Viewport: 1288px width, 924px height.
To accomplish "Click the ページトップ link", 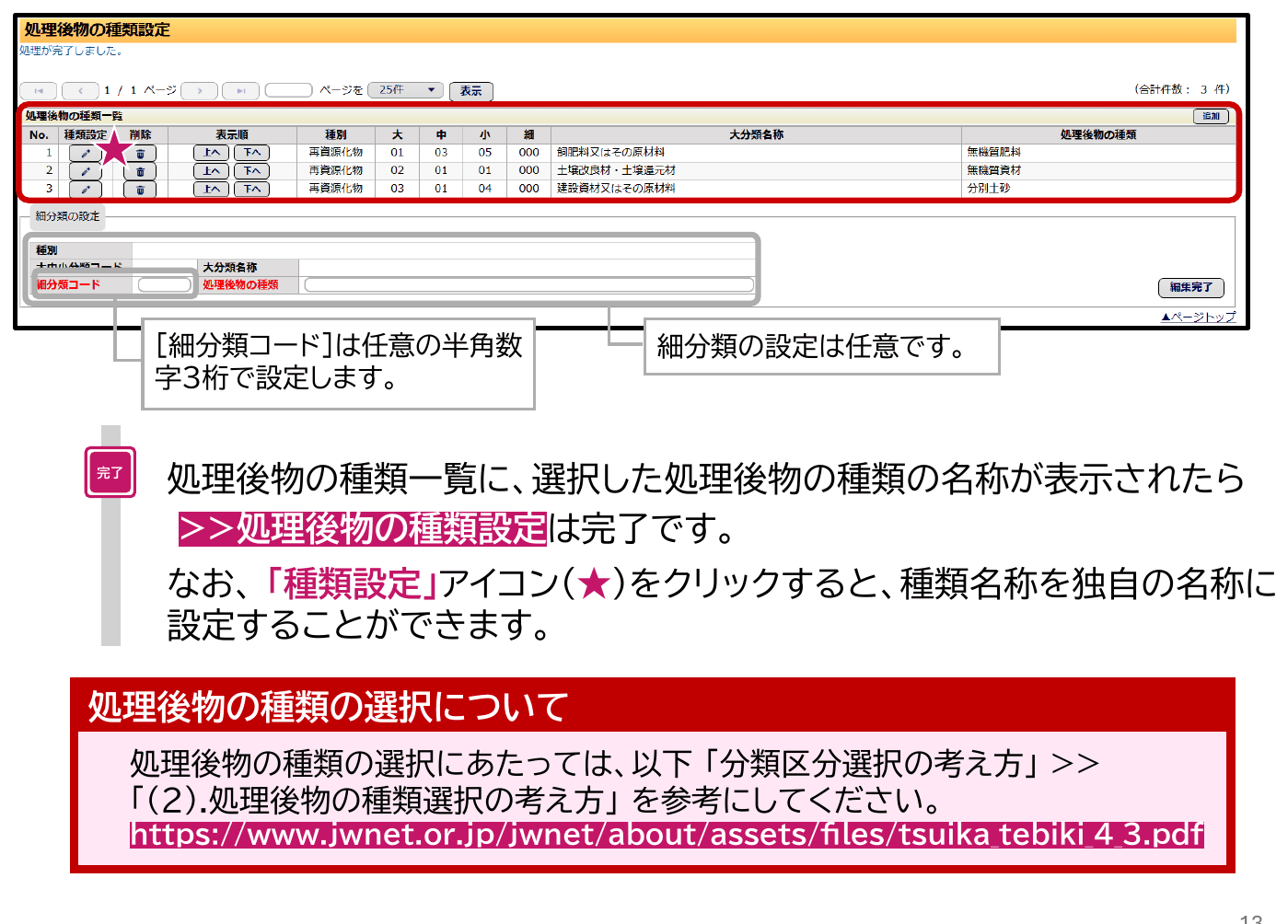I will point(1198,317).
